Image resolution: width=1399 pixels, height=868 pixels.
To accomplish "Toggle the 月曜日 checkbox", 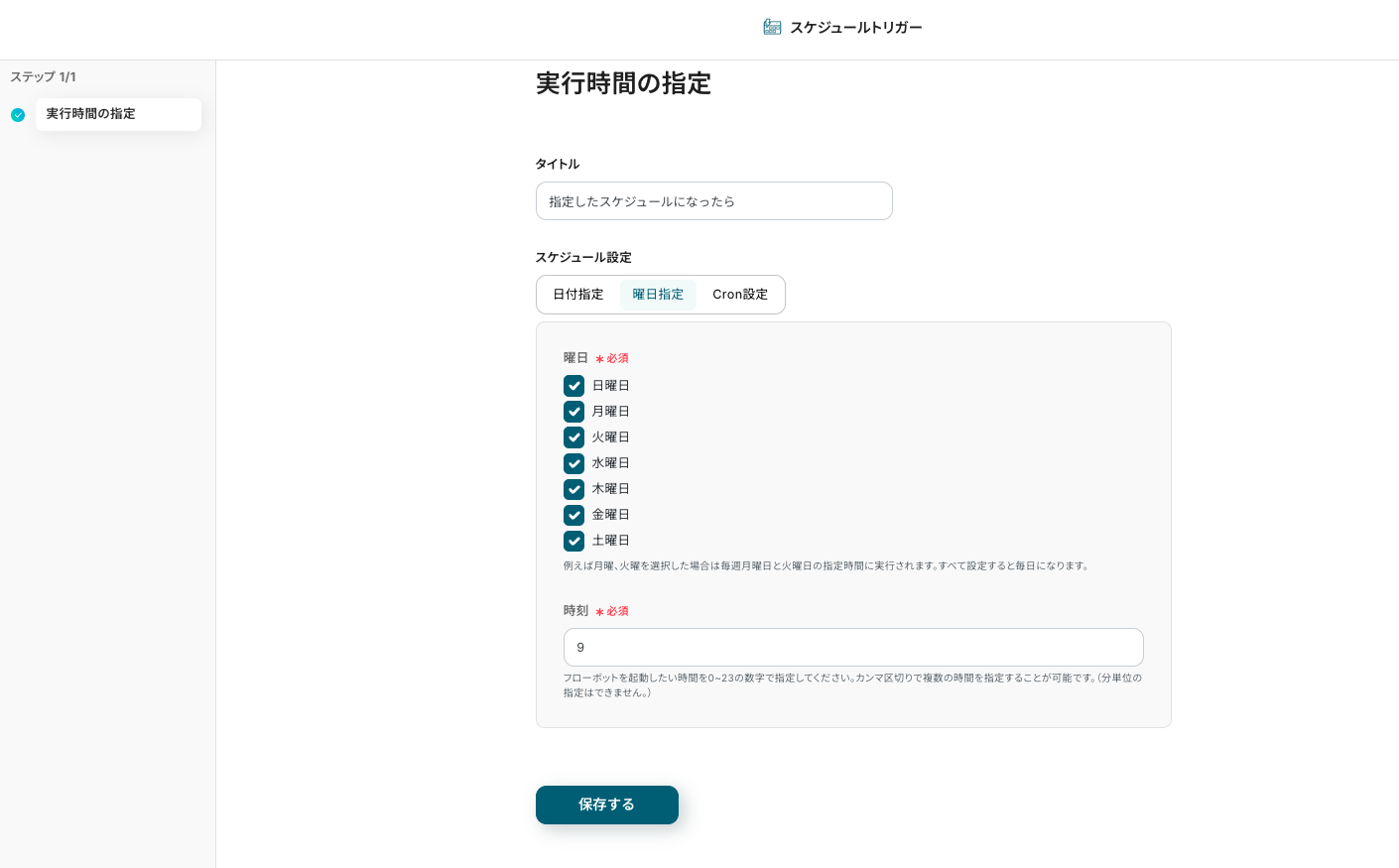I will tap(573, 412).
